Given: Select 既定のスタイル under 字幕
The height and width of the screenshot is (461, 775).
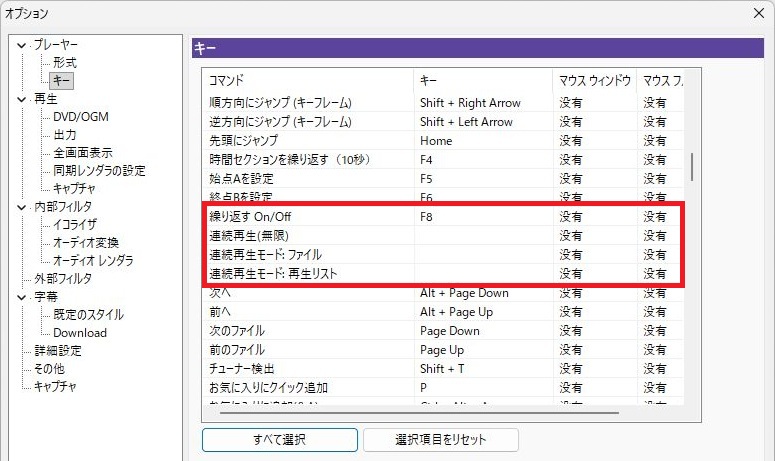Looking at the screenshot, I should 92,315.
